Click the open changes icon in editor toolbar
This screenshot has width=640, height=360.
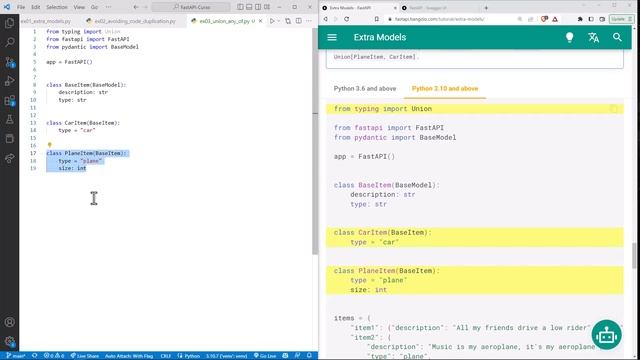pos(288,21)
